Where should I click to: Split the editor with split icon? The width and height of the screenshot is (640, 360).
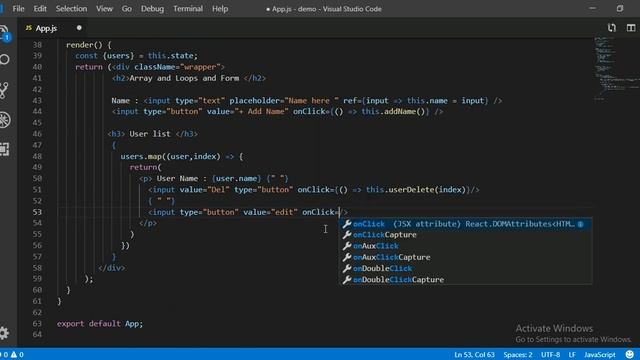tap(631, 28)
